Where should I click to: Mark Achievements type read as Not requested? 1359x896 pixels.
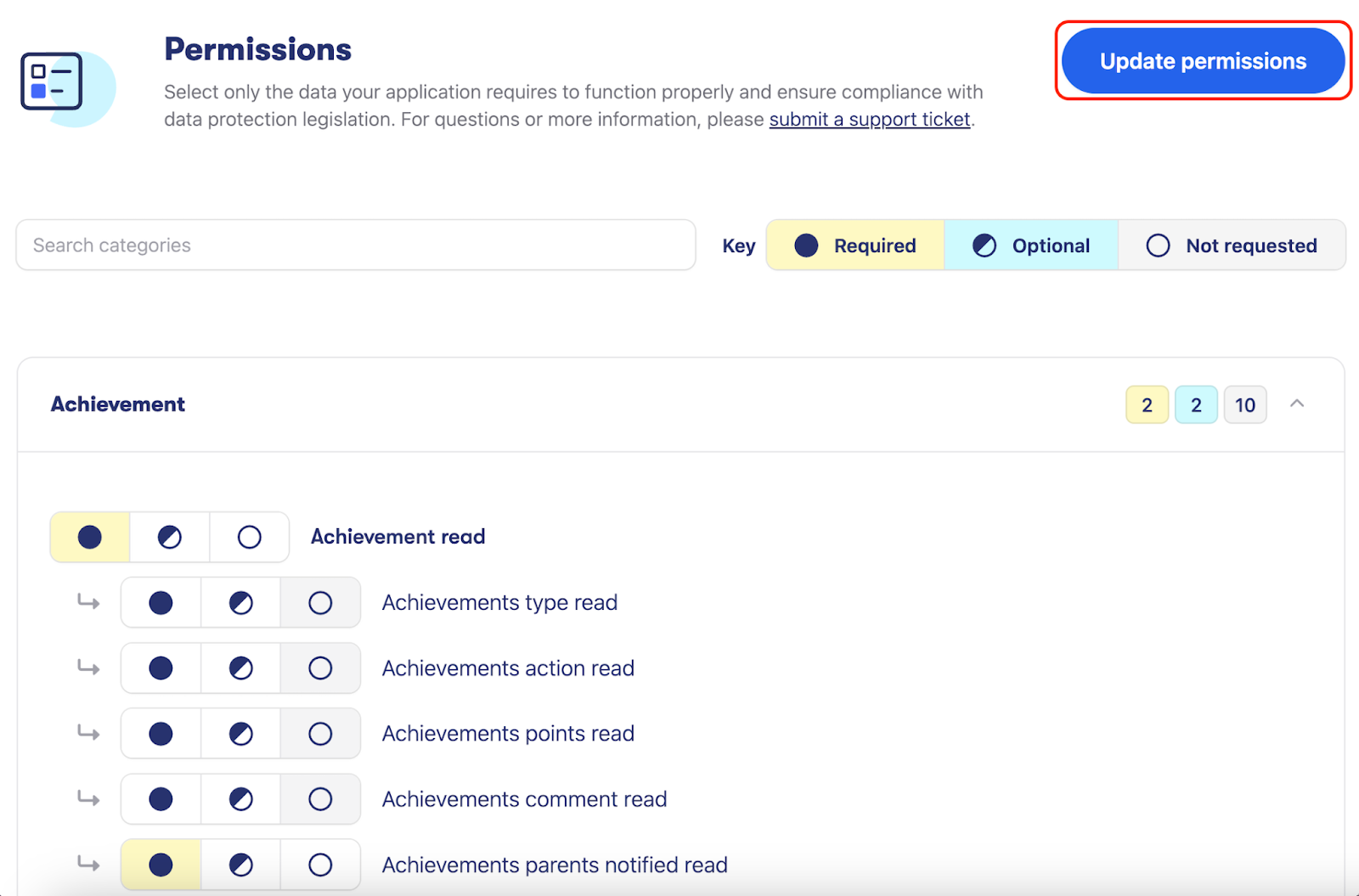pyautogui.click(x=320, y=602)
